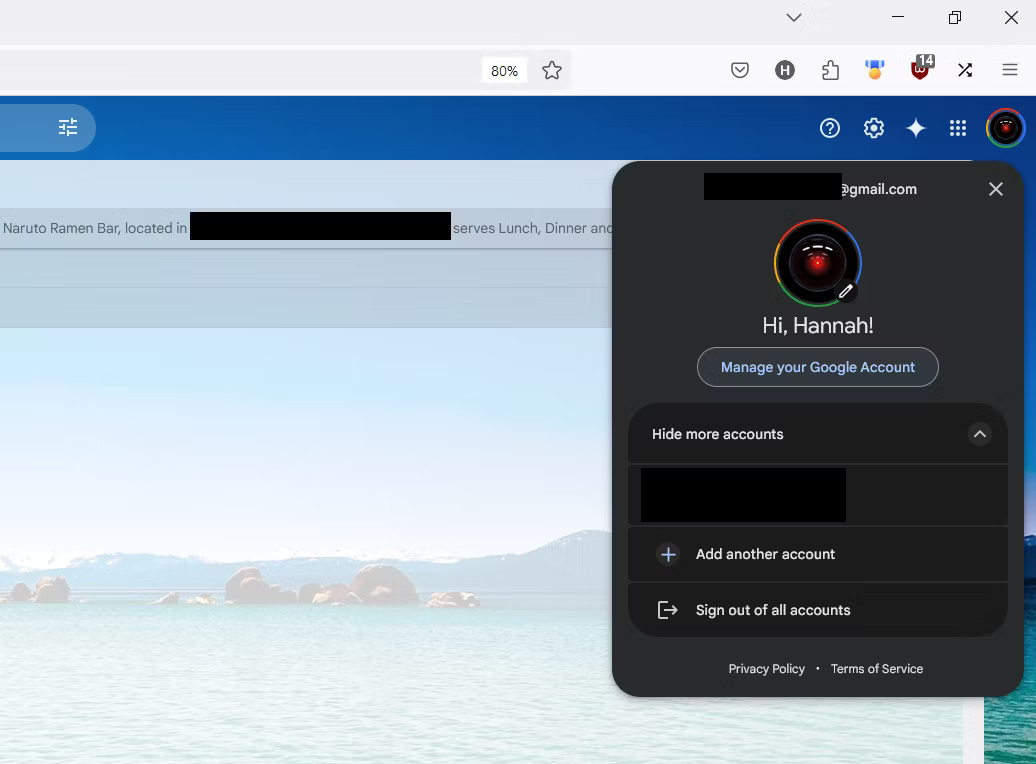Image resolution: width=1036 pixels, height=764 pixels.
Task: Reset the 80% zoom level indicator
Action: [504, 71]
